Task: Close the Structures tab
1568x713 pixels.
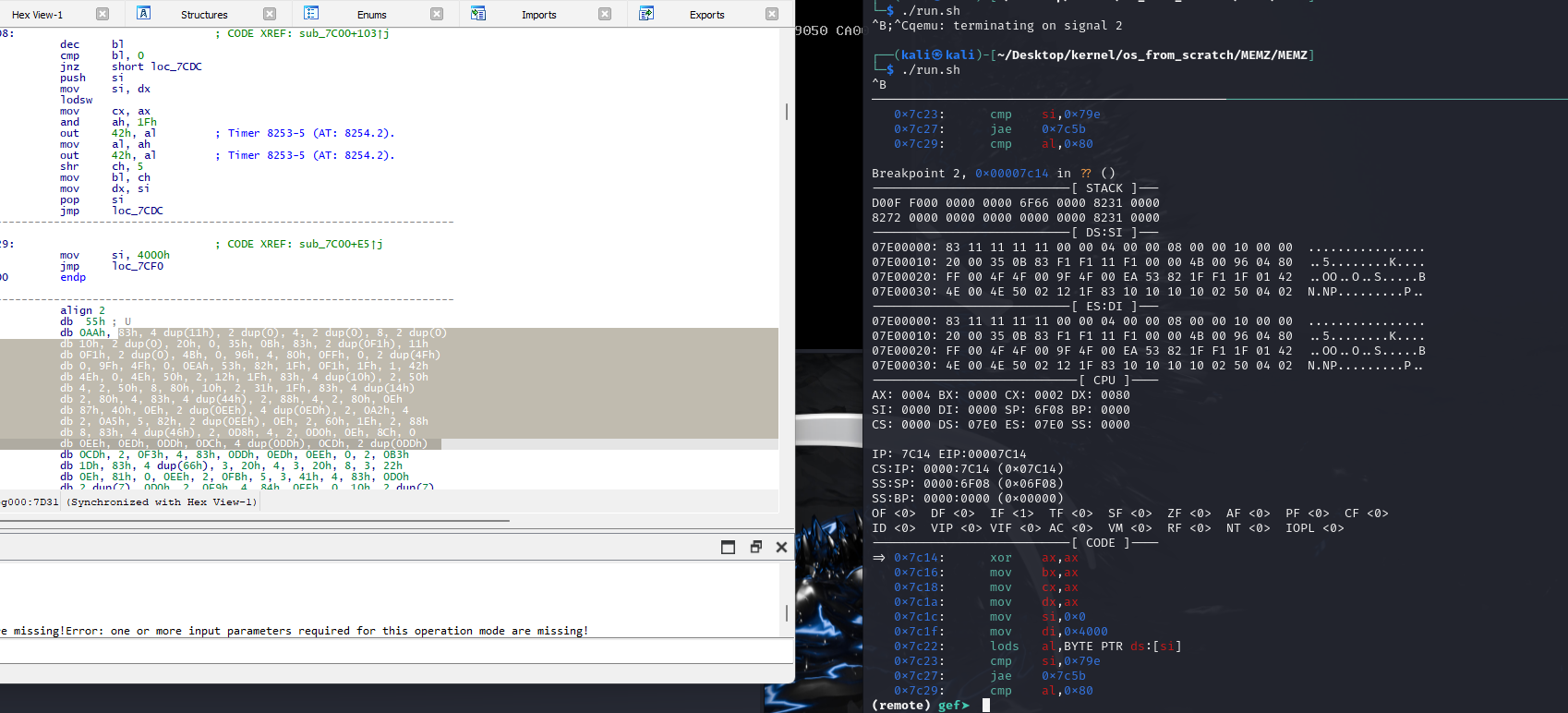Action: pyautogui.click(x=270, y=14)
